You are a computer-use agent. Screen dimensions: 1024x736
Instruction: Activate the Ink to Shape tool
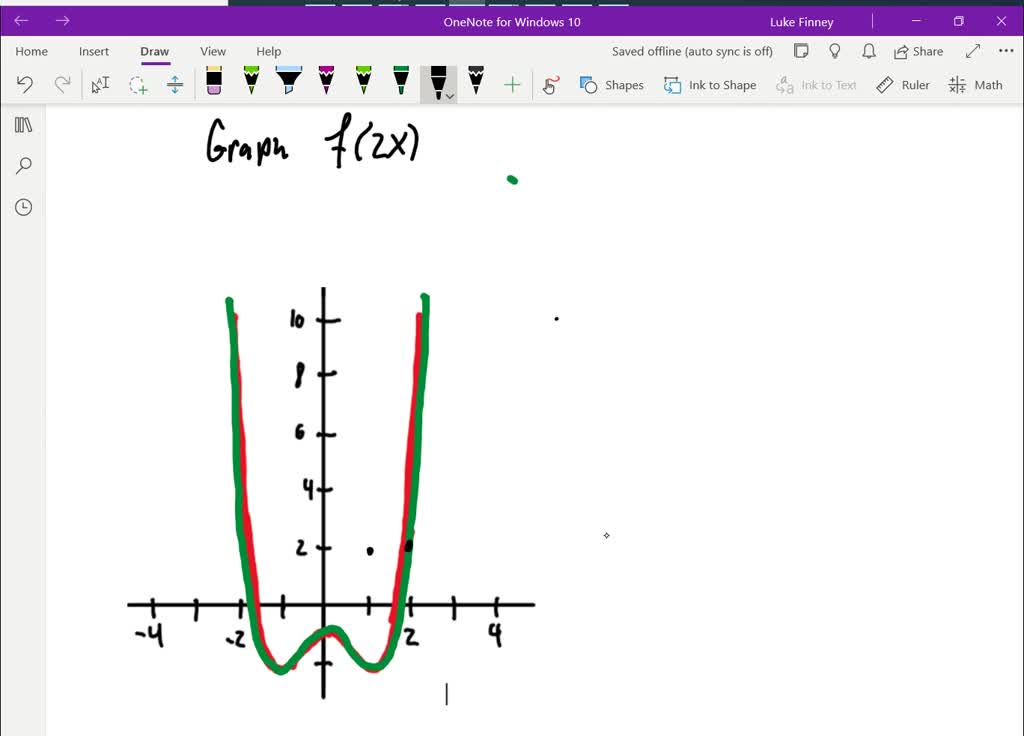point(710,85)
